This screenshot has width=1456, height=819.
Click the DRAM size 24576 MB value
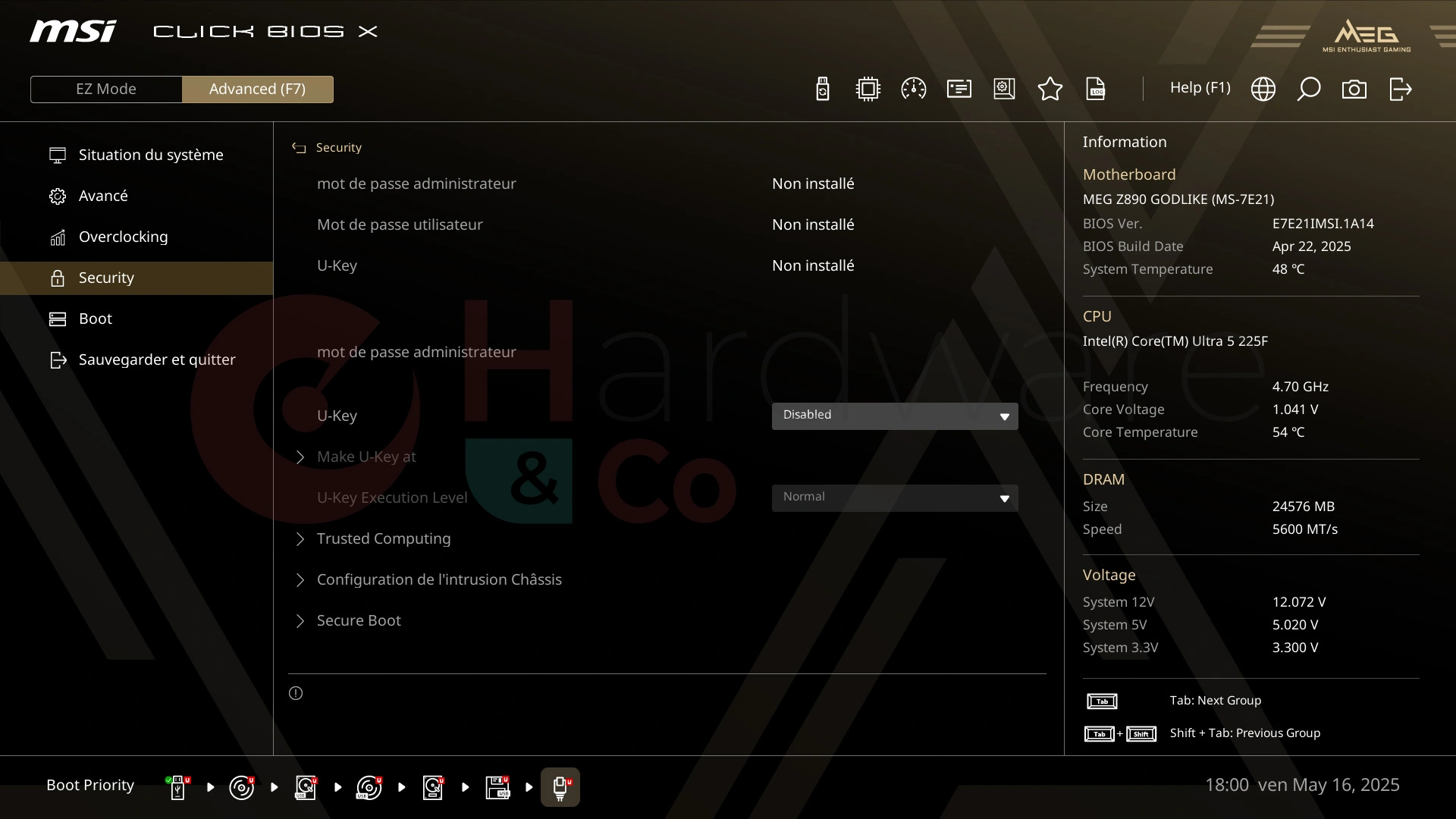point(1303,507)
